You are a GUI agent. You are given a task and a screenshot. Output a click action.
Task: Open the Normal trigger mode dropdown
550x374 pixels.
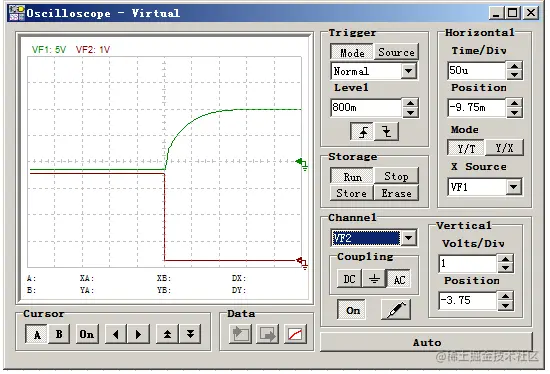coord(408,71)
